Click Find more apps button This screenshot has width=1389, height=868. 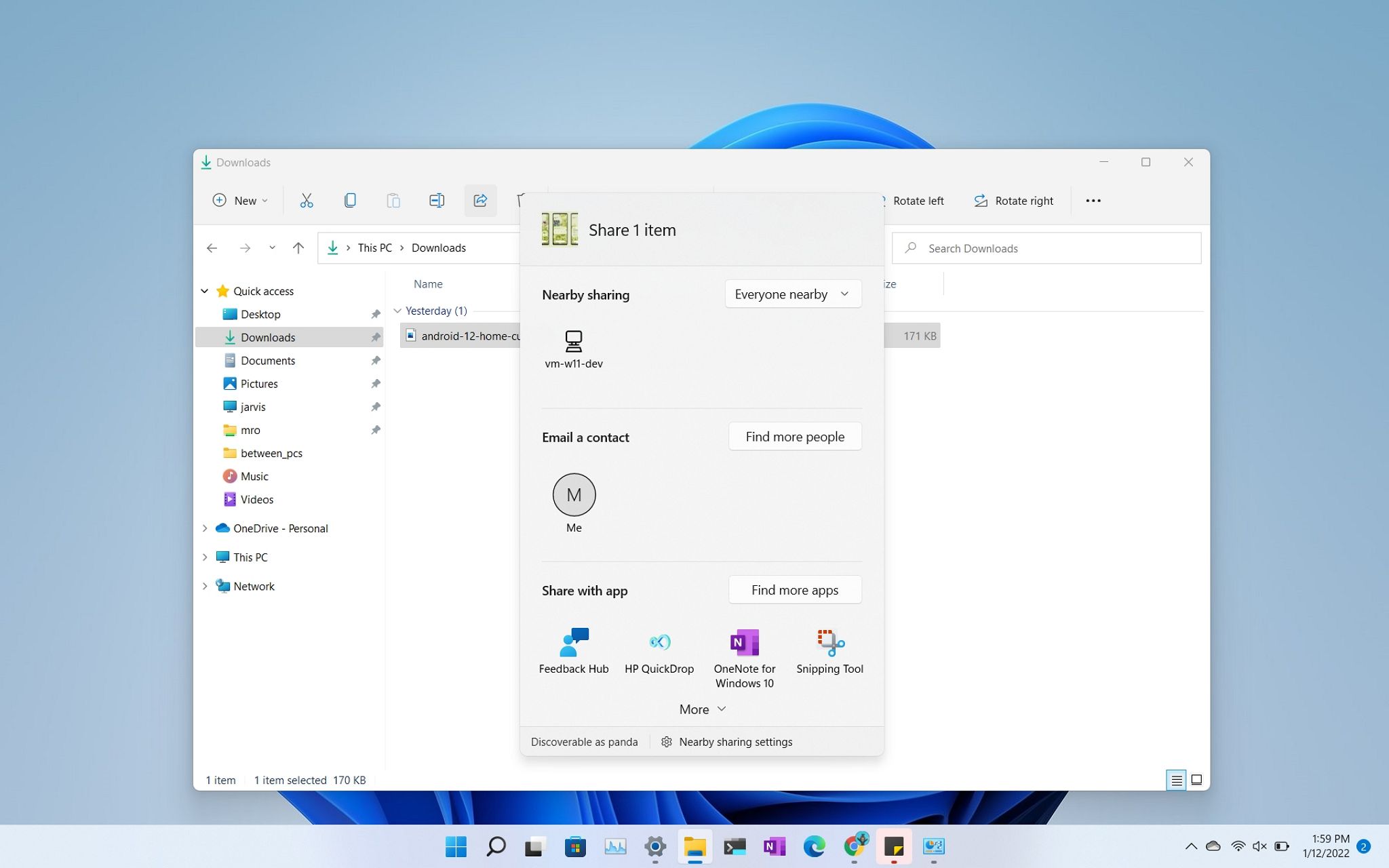(x=795, y=590)
